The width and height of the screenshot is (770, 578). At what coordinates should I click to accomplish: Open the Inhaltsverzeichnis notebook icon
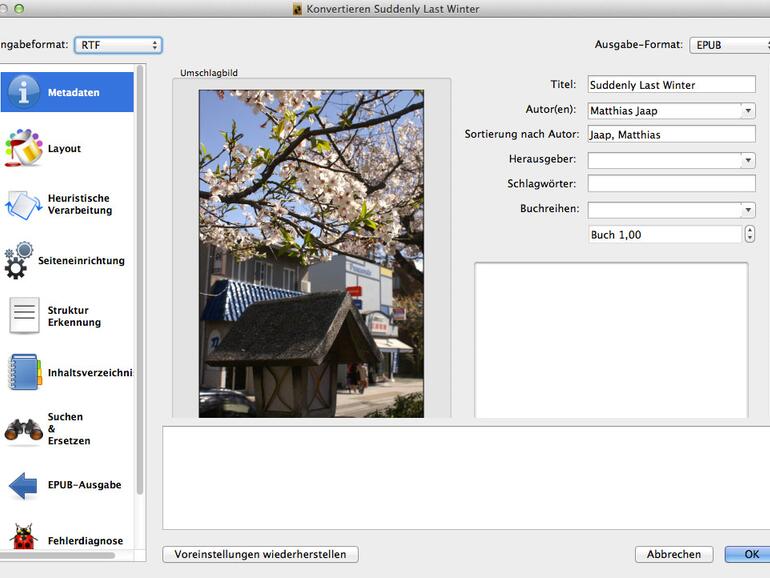(23, 372)
